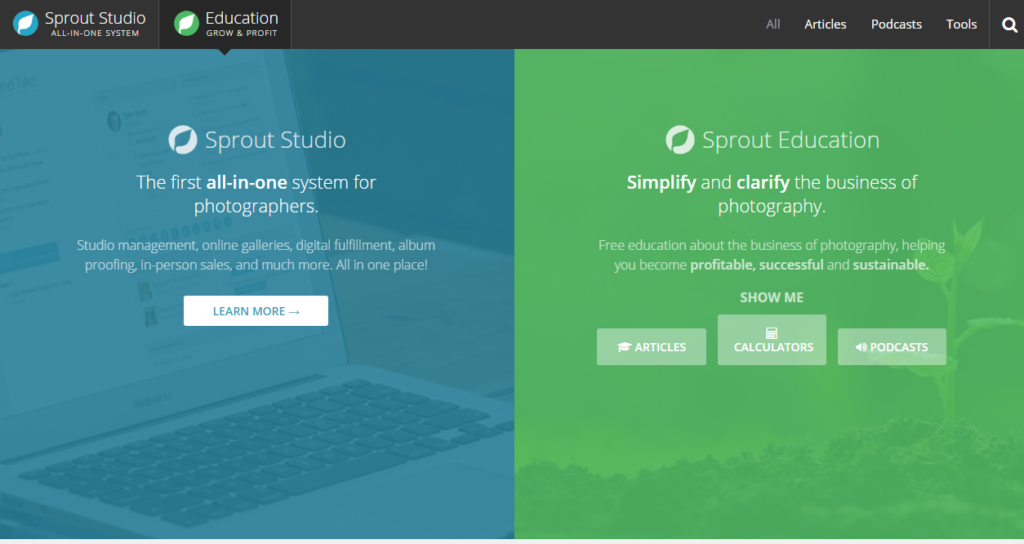
Task: Click 'Simplify and clarify the business of photography.' tagline
Action: [771, 194]
